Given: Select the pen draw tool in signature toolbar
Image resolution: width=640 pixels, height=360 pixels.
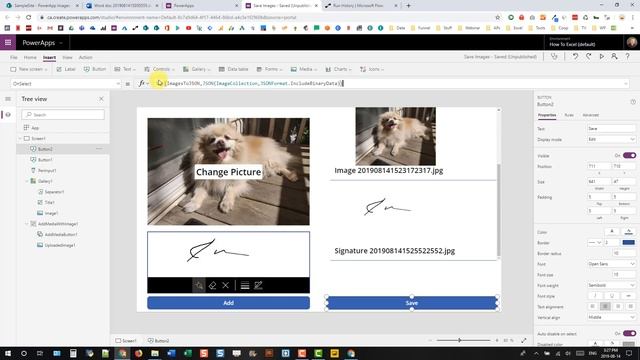Looking at the screenshot, I should coord(199,285).
